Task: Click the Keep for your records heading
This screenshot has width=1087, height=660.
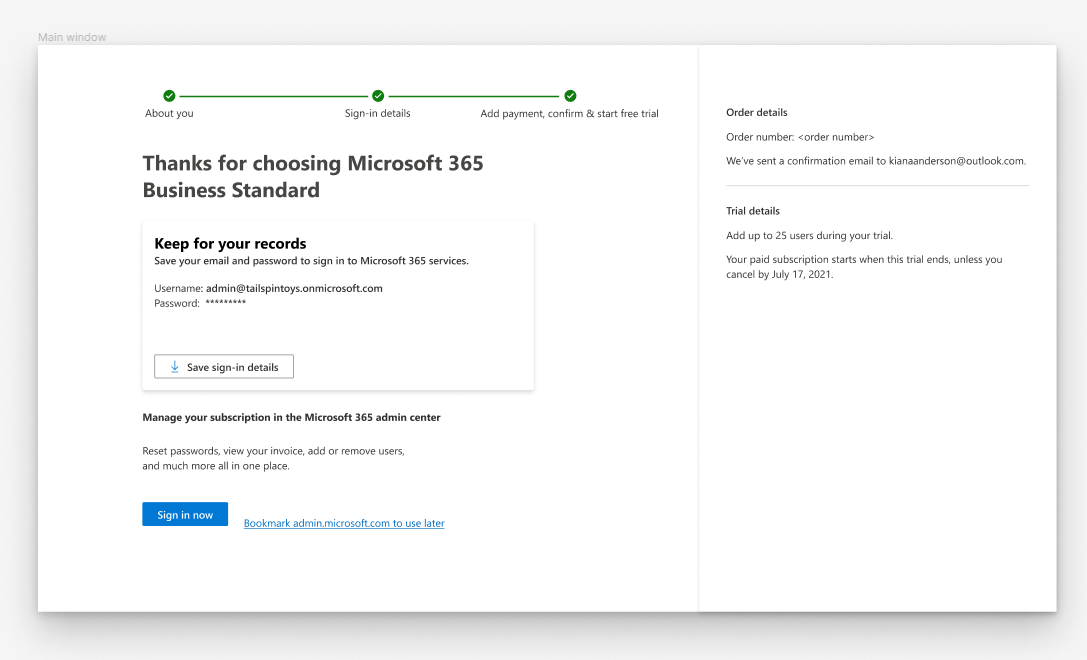Action: pyautogui.click(x=230, y=243)
